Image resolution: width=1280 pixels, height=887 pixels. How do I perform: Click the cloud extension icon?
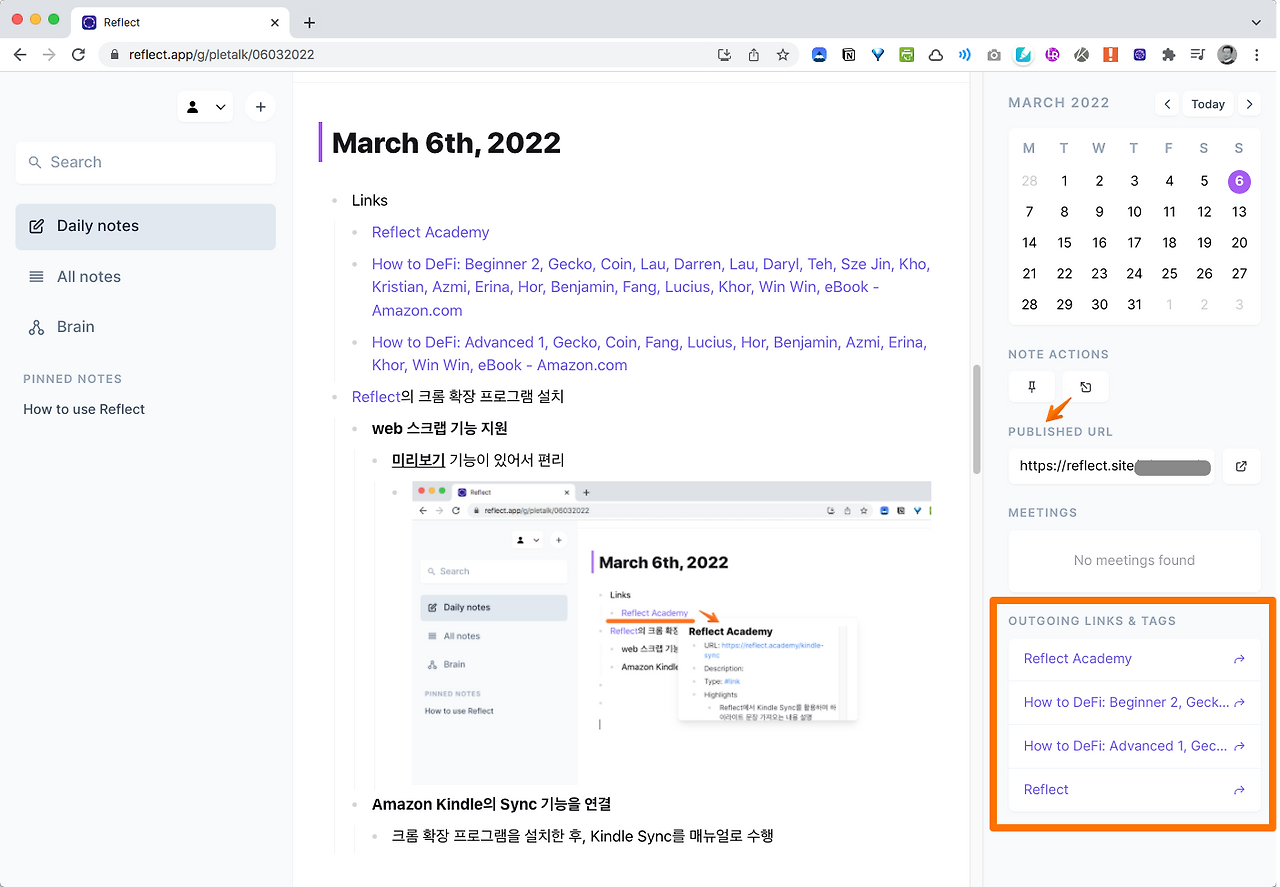(x=936, y=55)
